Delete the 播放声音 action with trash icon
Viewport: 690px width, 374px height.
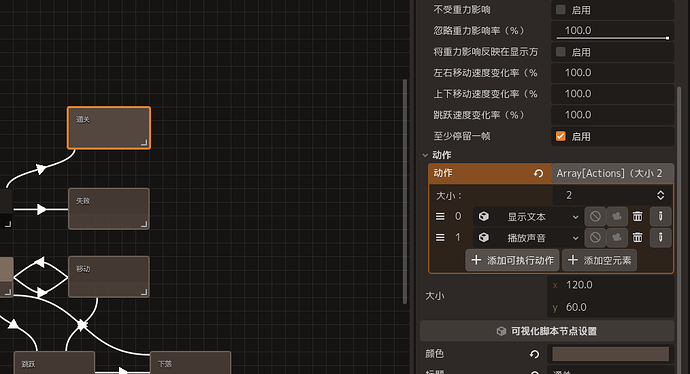point(637,238)
